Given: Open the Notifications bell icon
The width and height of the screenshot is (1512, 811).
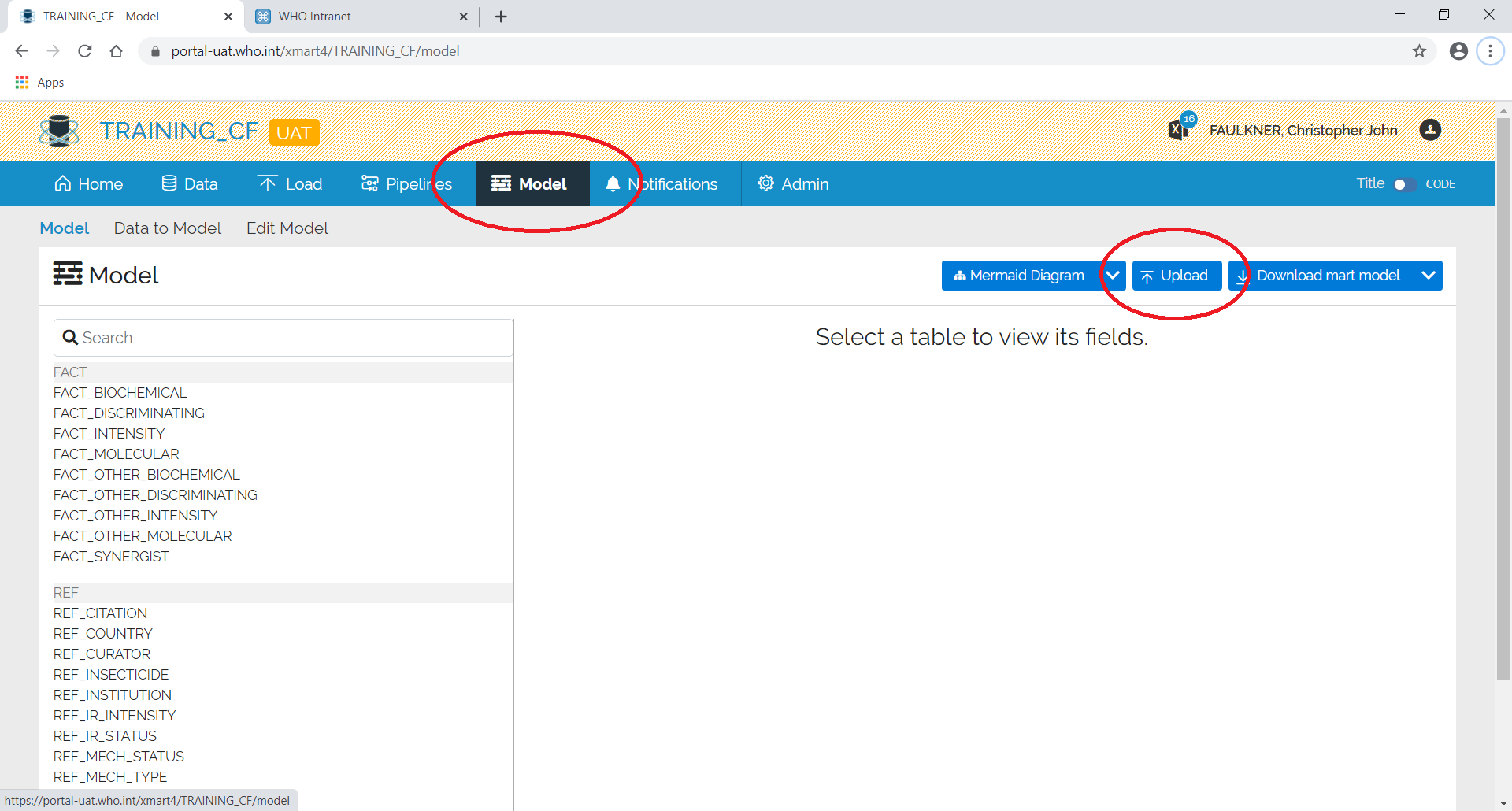Looking at the screenshot, I should point(613,183).
